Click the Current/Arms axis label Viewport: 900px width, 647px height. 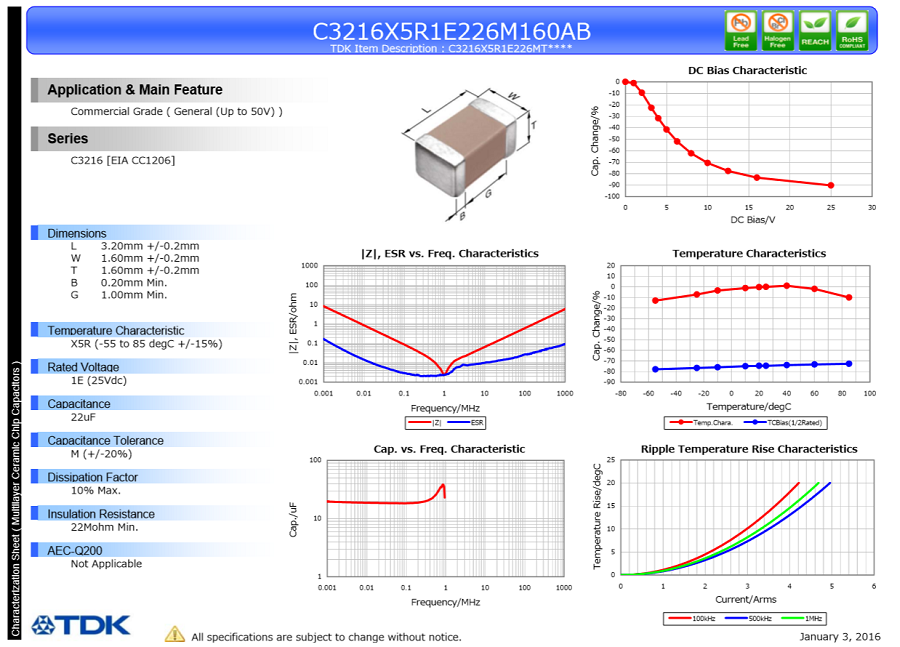point(746,599)
